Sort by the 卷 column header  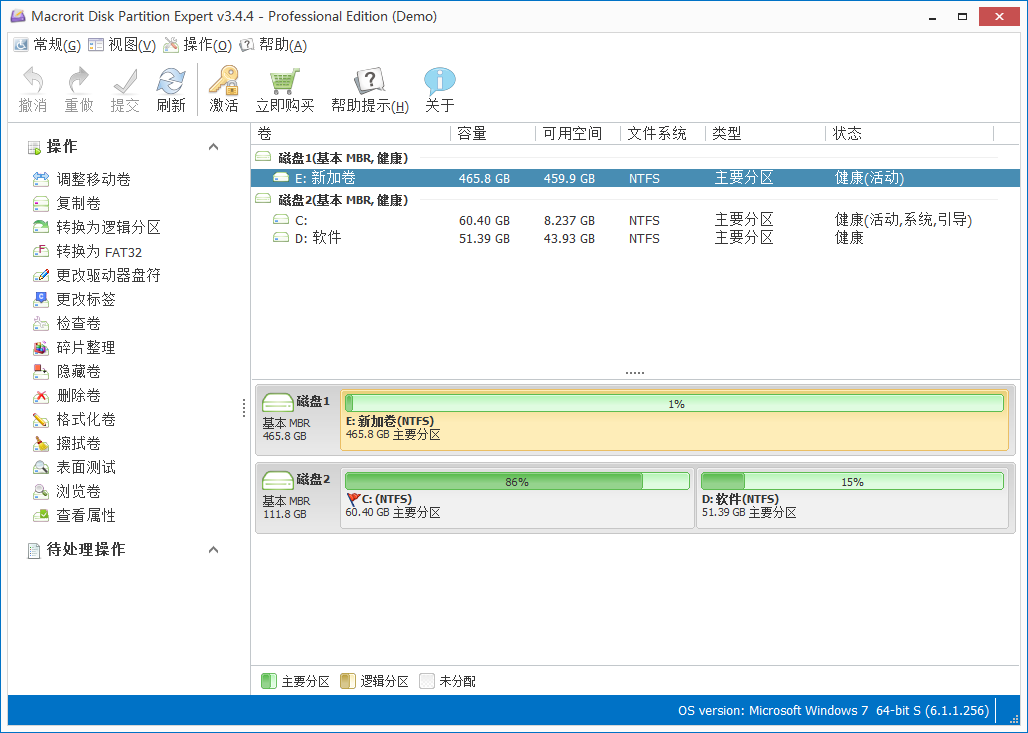(x=351, y=134)
